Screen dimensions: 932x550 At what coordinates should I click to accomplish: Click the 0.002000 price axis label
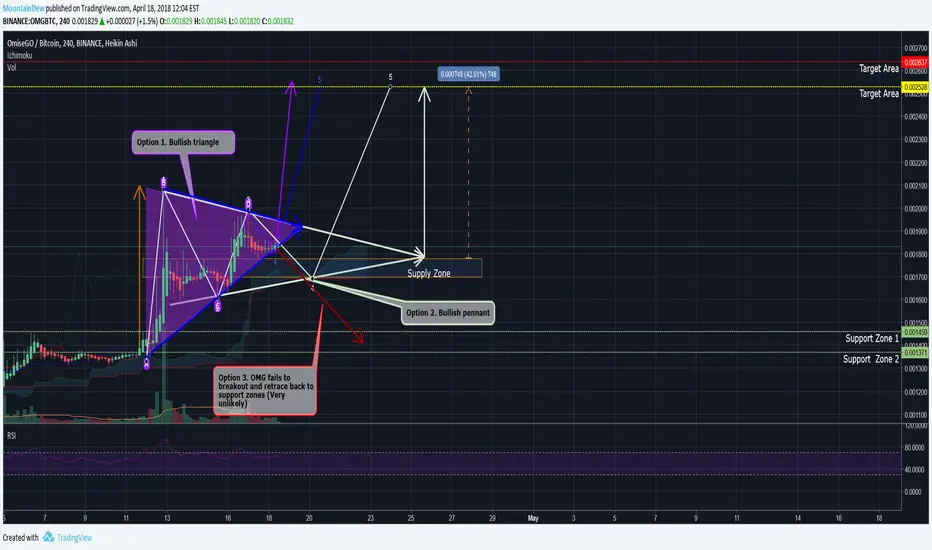click(915, 209)
